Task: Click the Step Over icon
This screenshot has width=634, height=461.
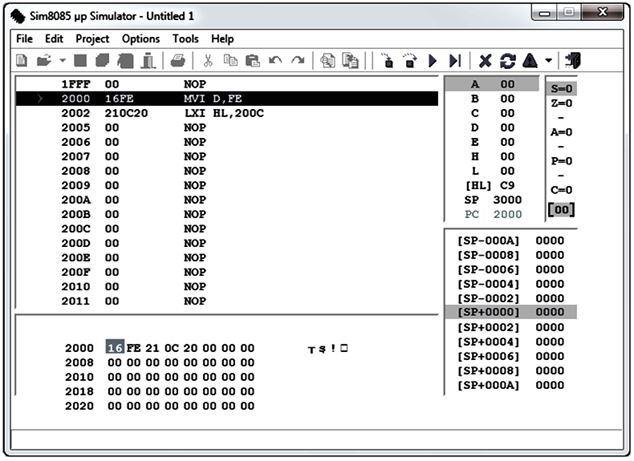Action: point(410,61)
